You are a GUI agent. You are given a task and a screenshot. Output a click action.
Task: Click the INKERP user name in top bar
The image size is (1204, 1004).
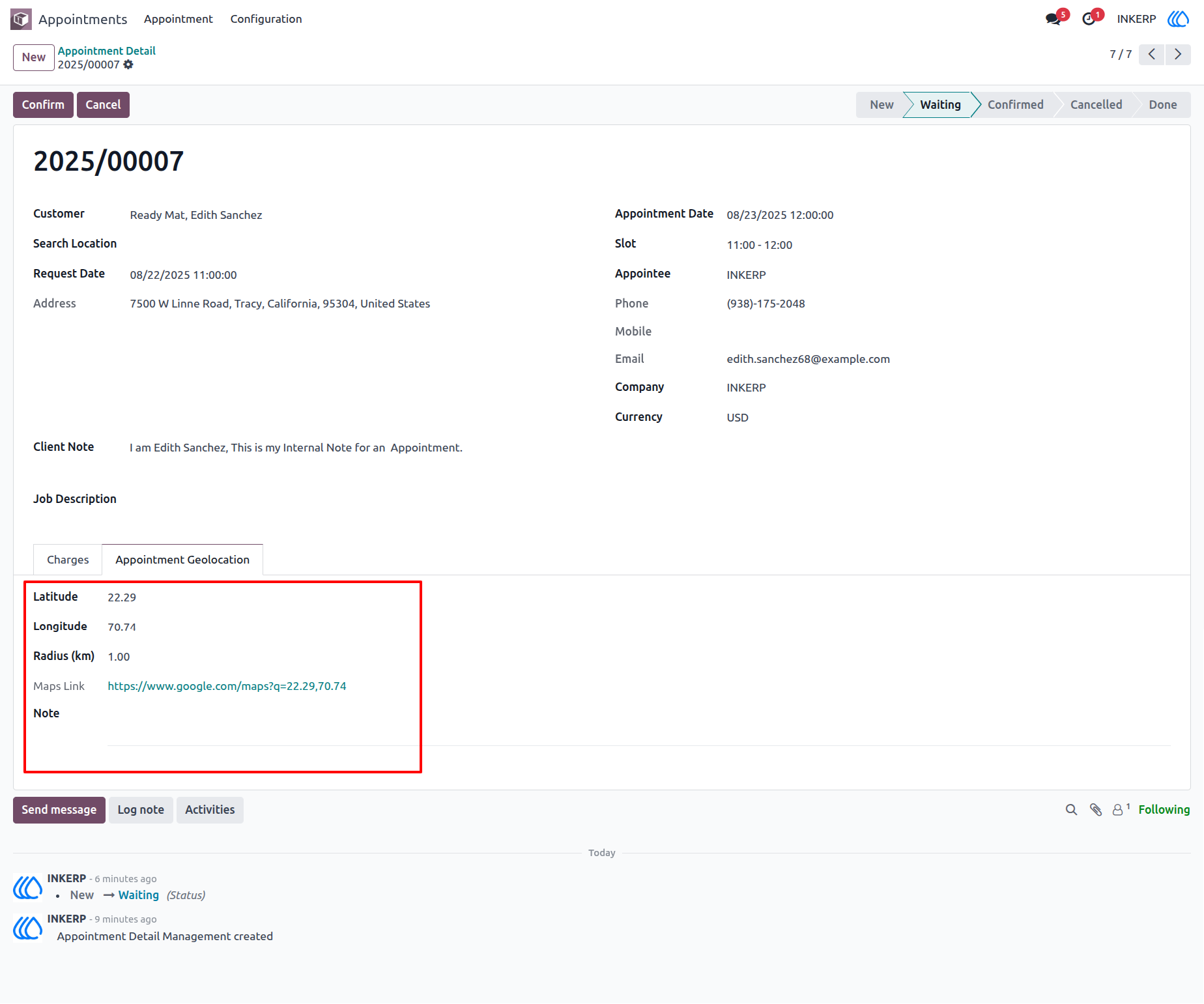[x=1136, y=19]
